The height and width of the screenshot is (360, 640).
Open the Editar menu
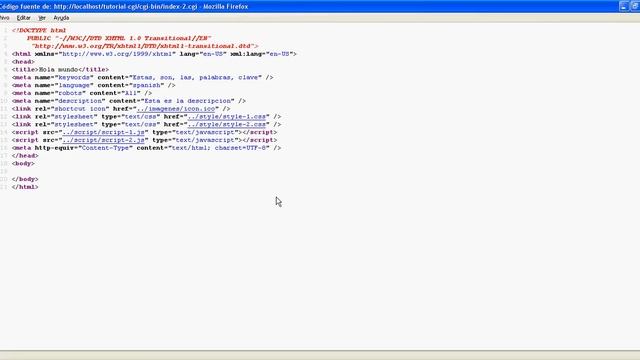(23, 18)
